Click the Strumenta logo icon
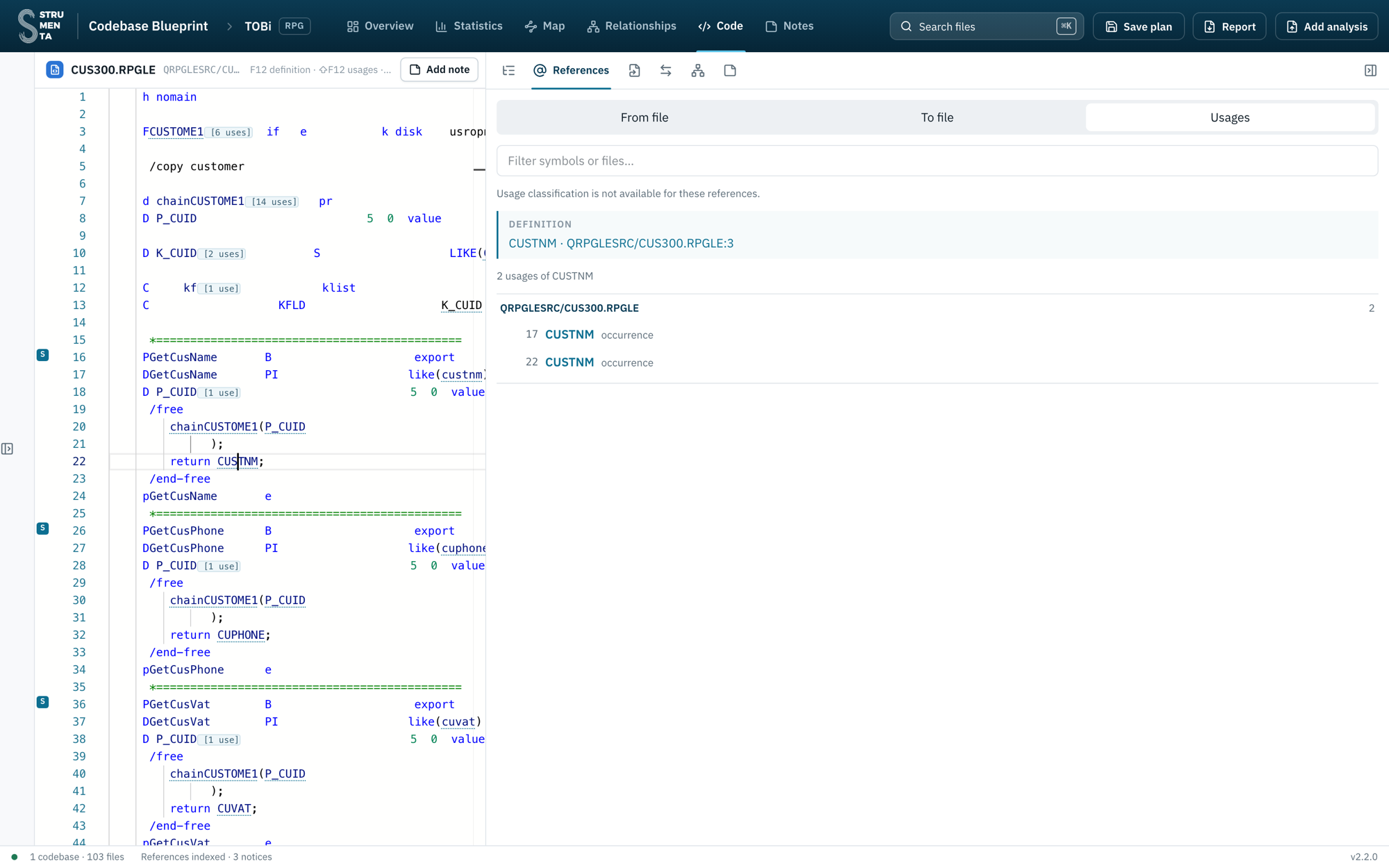Viewport: 1389px width, 868px height. point(40,26)
